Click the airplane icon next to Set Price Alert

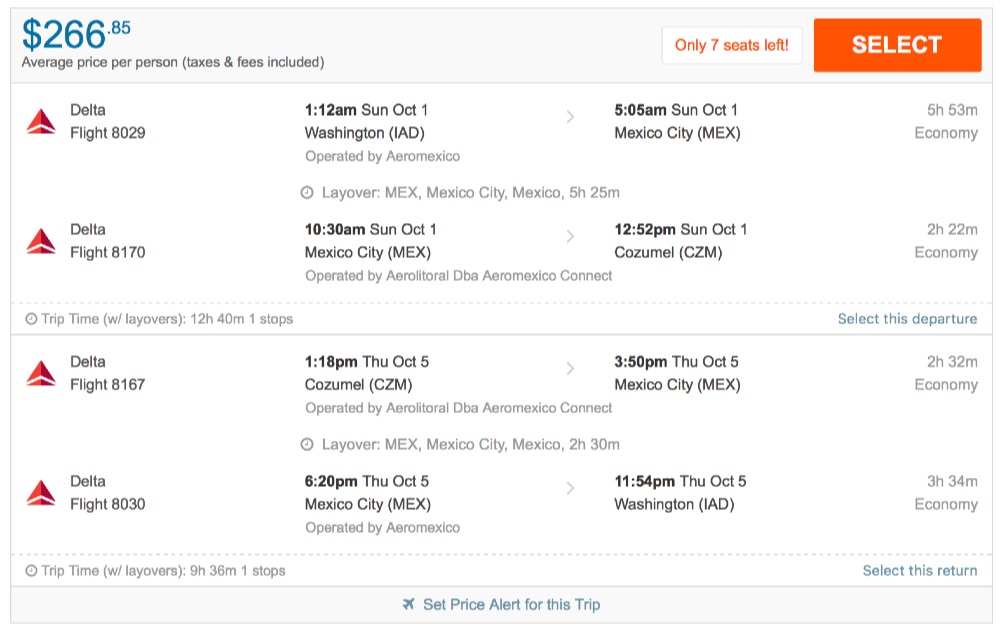pyautogui.click(x=408, y=604)
